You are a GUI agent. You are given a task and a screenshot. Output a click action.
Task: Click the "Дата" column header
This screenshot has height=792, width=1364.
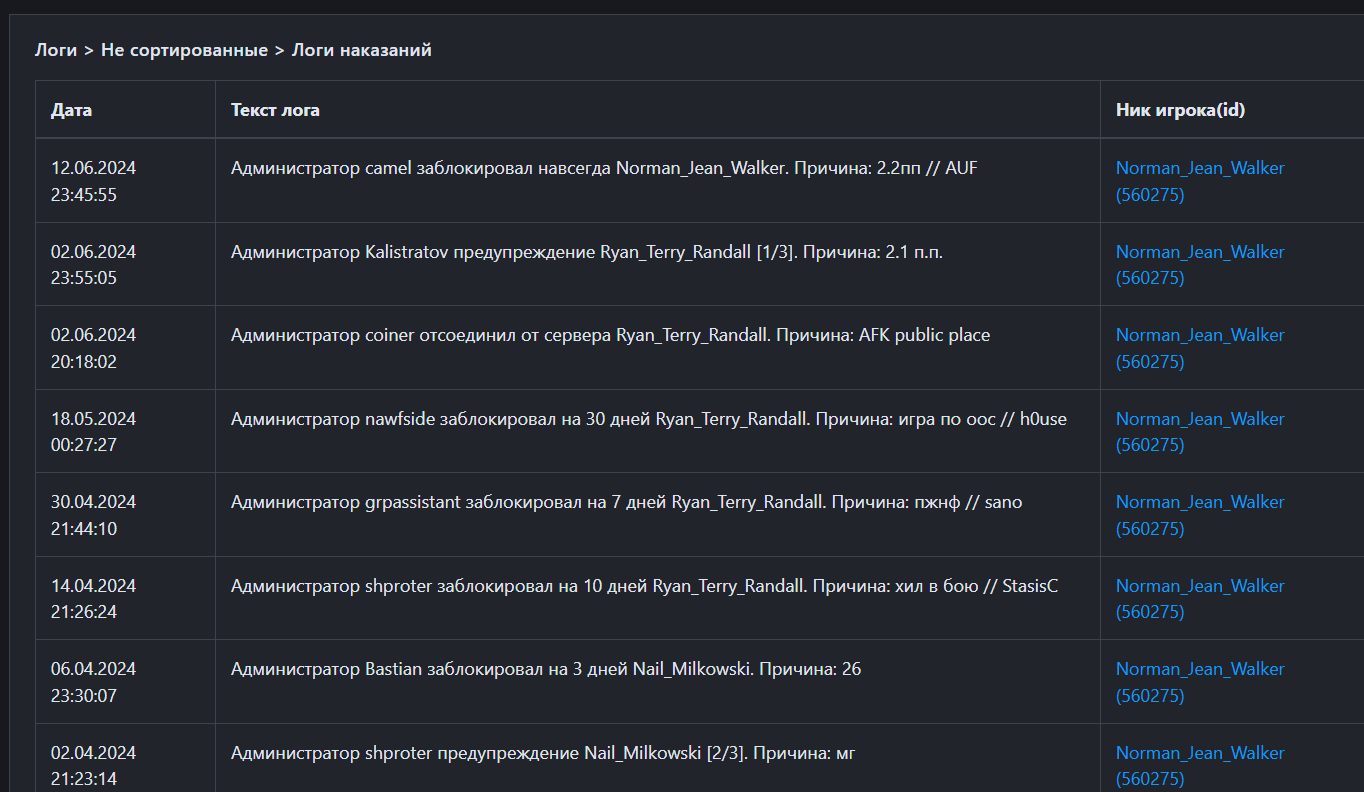coord(71,110)
